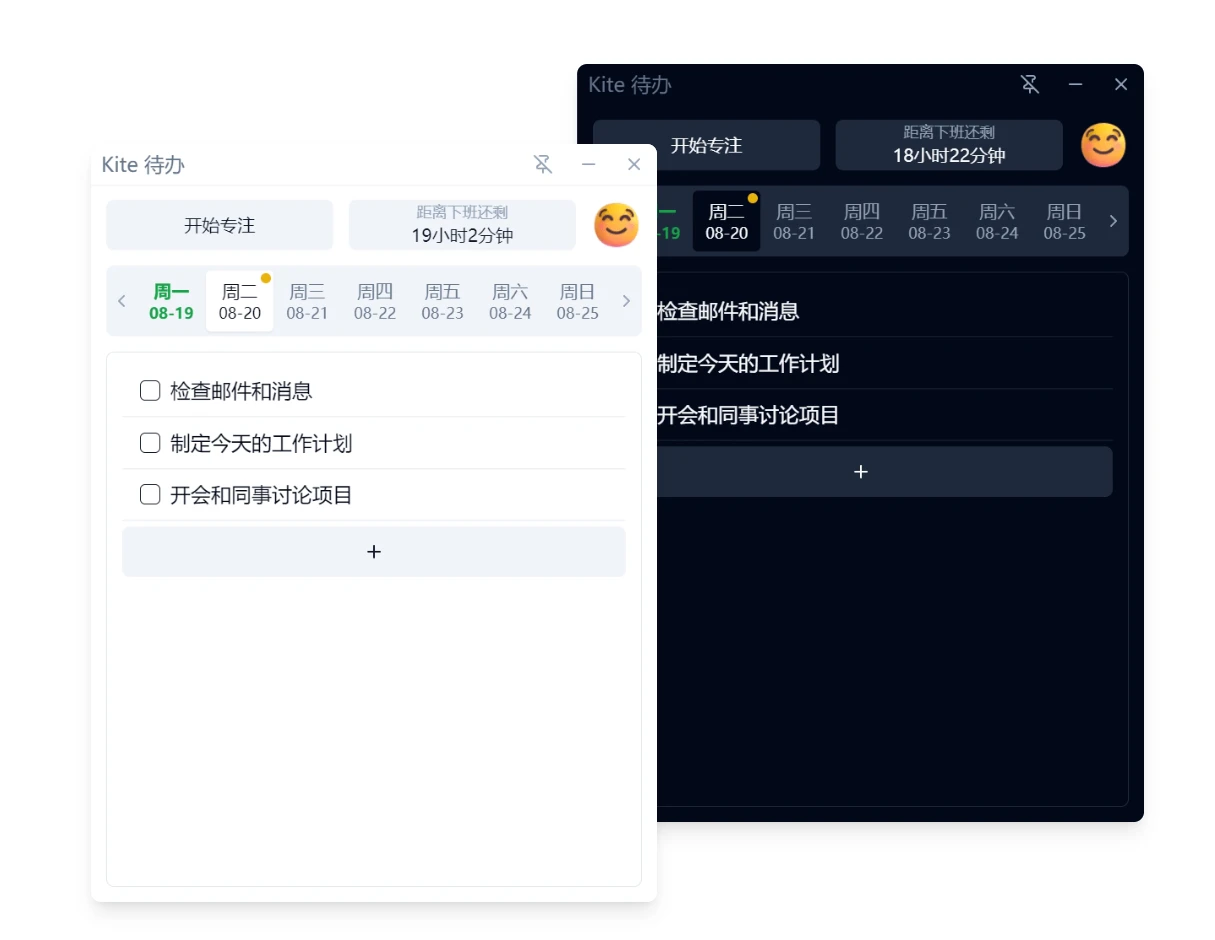Close the light Kite window

634,165
